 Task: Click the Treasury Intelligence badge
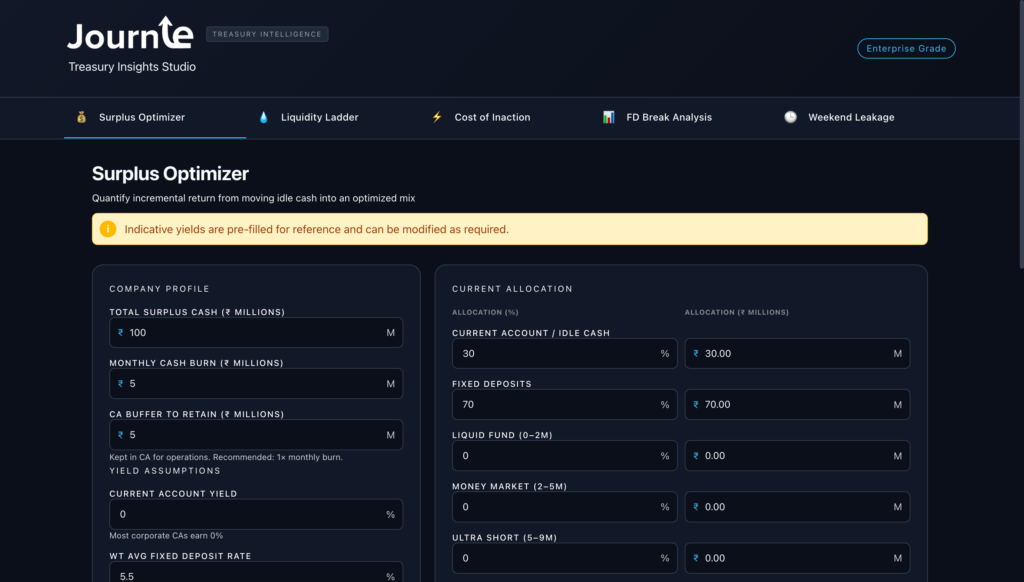point(267,34)
